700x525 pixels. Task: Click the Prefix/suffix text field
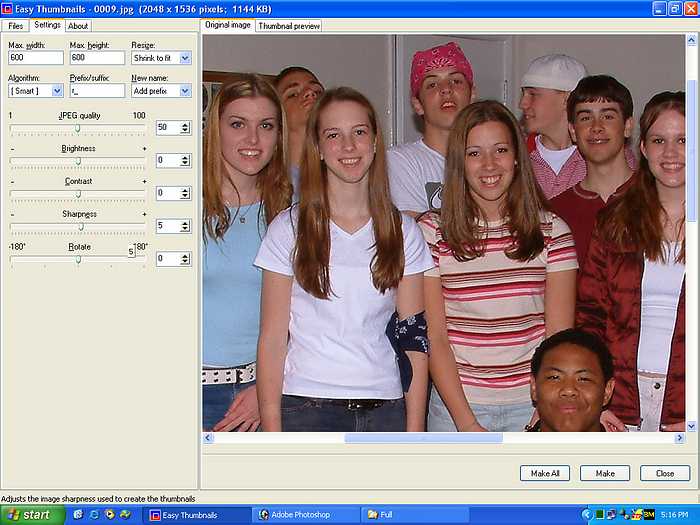pyautogui.click(x=96, y=91)
